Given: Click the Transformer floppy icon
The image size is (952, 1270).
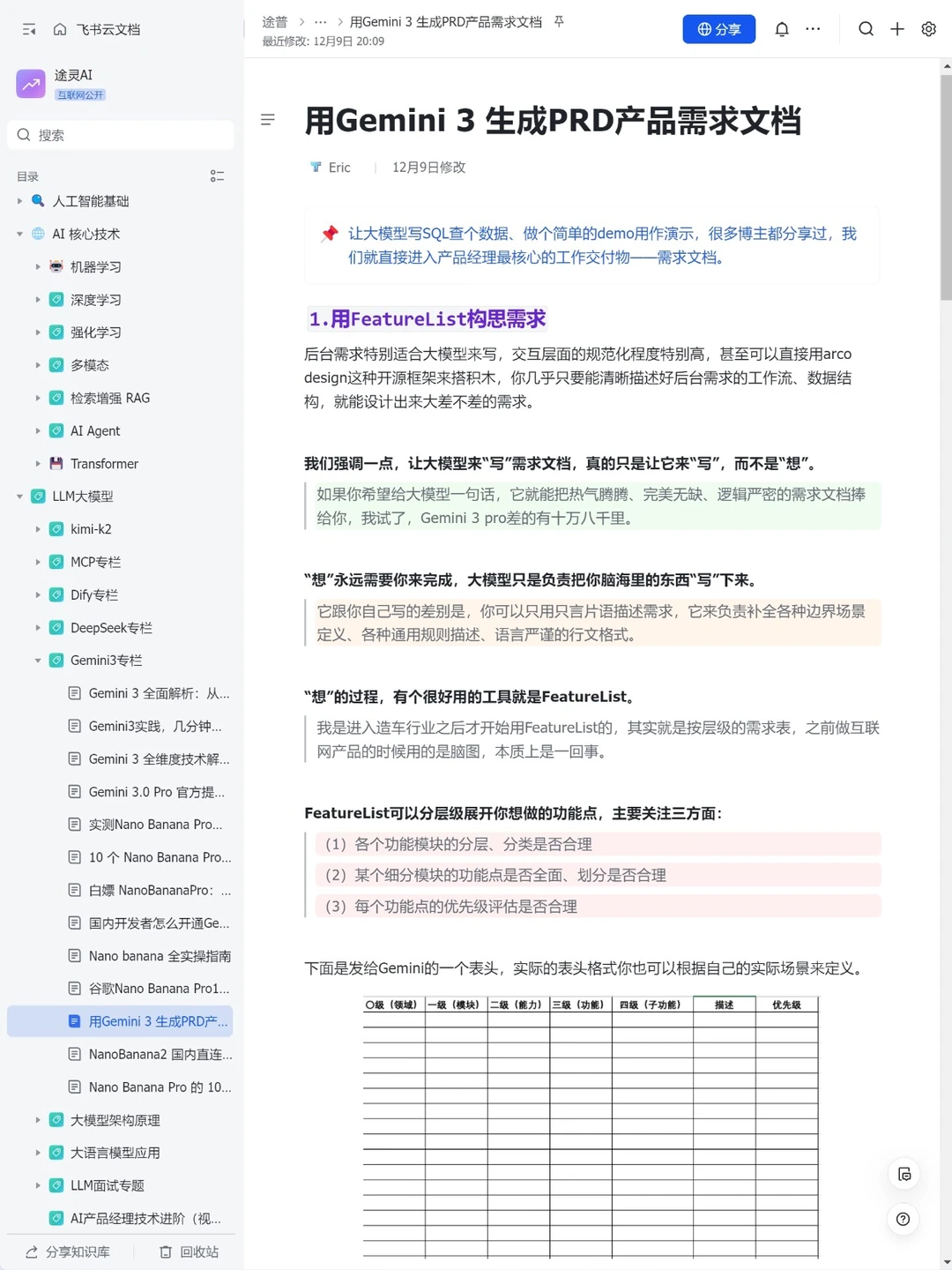Looking at the screenshot, I should tap(56, 463).
